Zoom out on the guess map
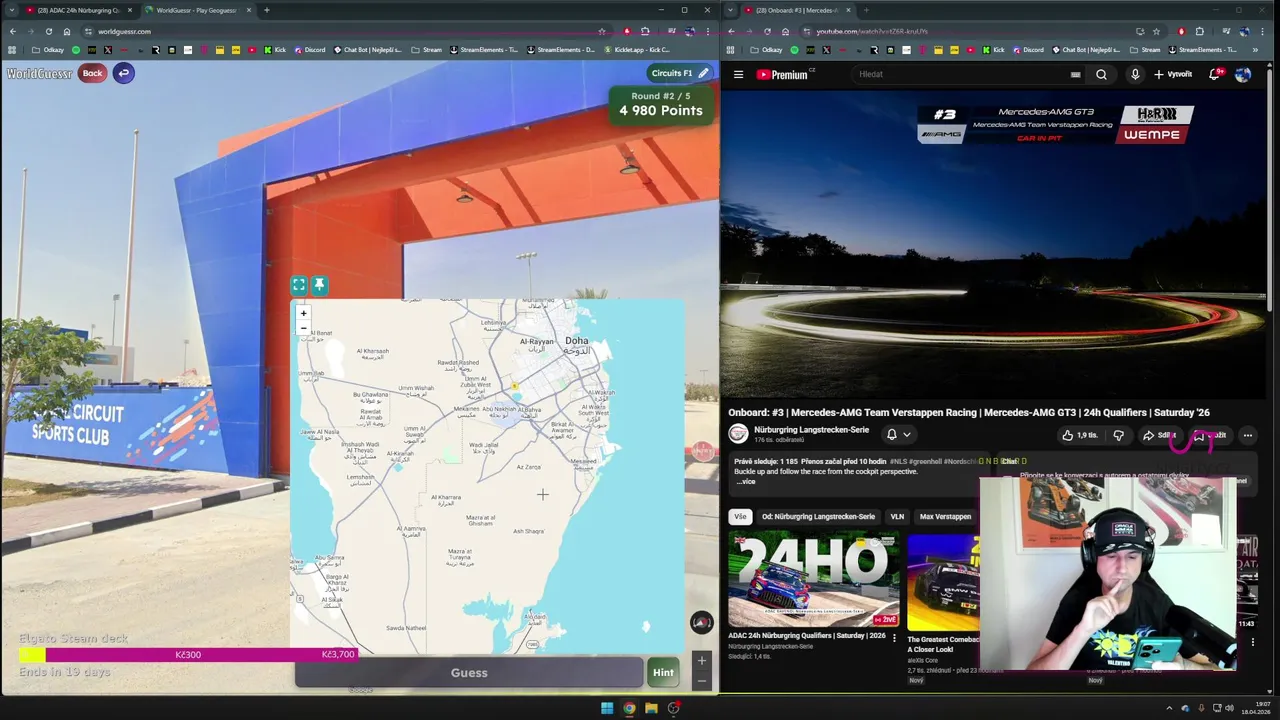1280x720 pixels. (x=304, y=327)
